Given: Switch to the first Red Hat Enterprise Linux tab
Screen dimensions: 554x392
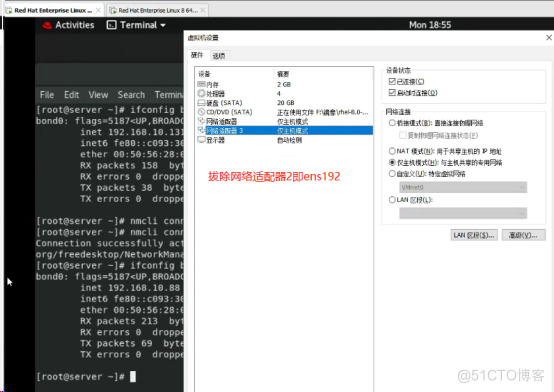Looking at the screenshot, I should (53, 11).
